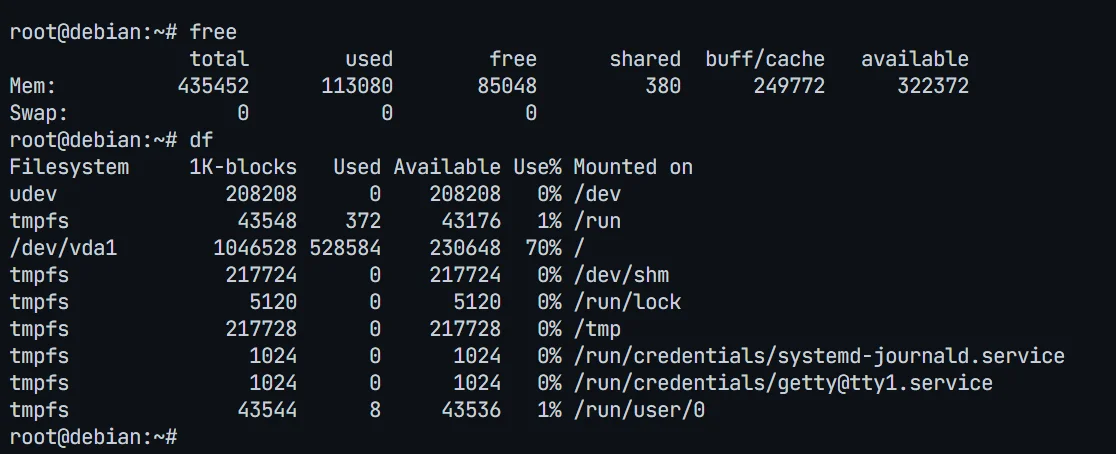Click the 217728 block count for /tmp
The image size is (1116, 454).
[261, 329]
